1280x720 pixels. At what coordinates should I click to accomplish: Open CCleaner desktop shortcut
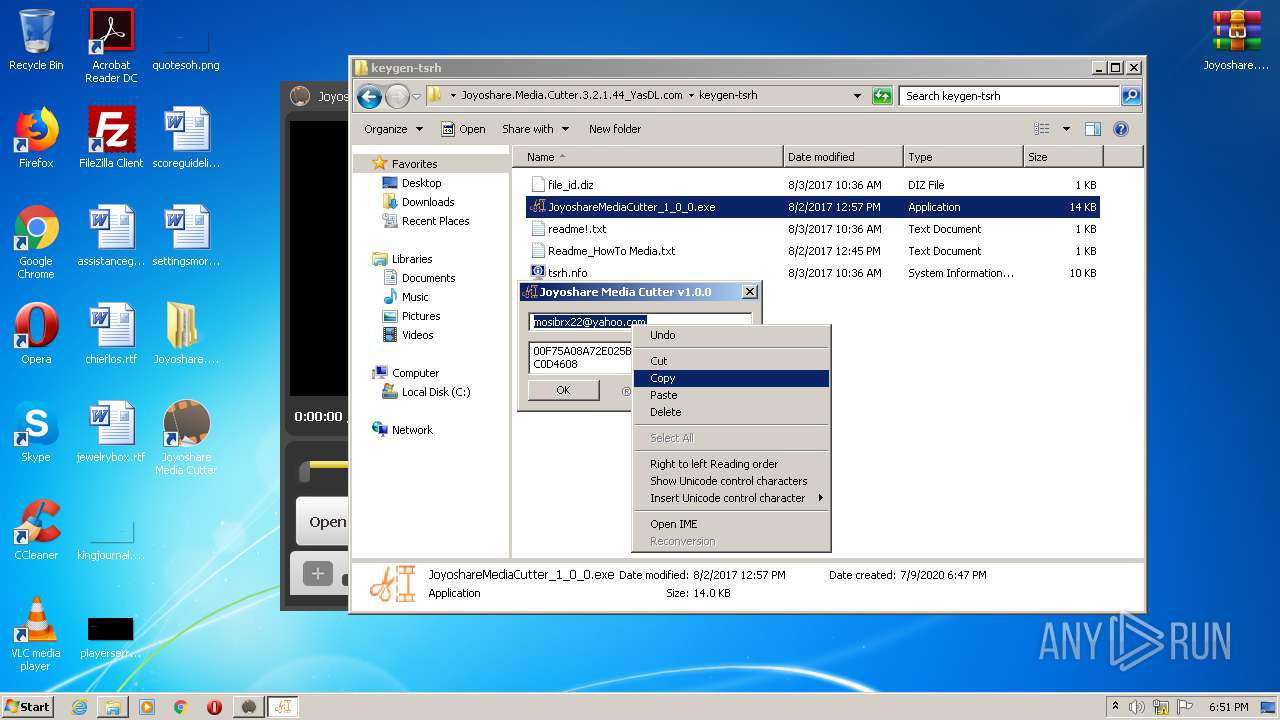(36, 530)
